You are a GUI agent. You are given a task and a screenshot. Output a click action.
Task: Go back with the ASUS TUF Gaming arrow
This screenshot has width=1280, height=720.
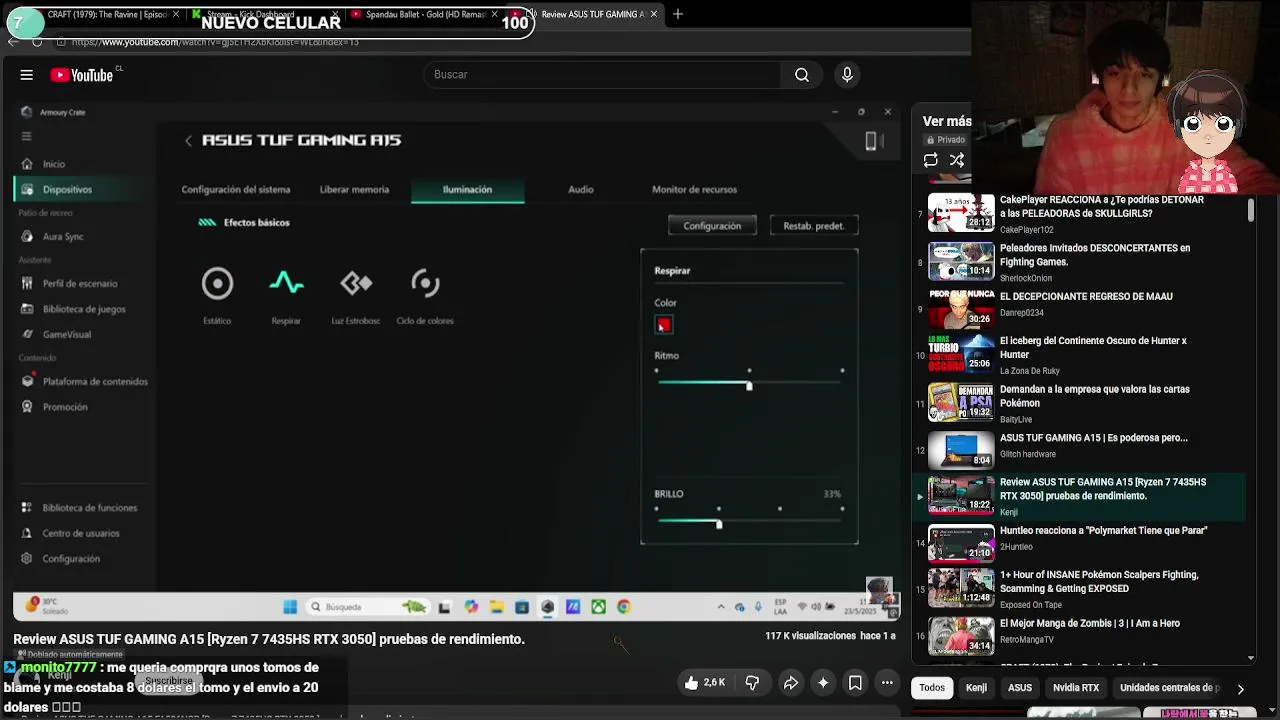coord(188,141)
